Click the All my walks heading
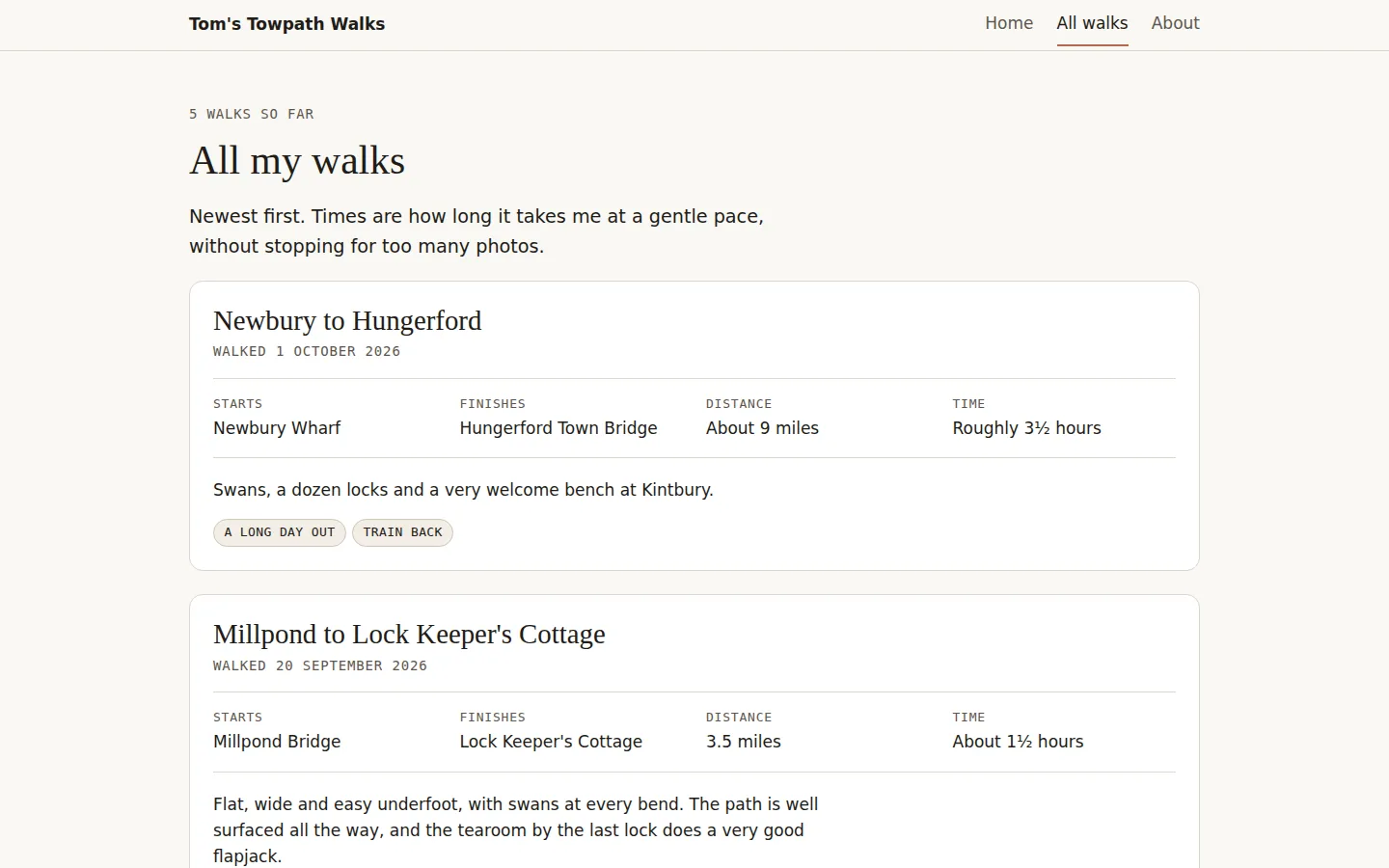The width and height of the screenshot is (1389, 868). pyautogui.click(x=297, y=160)
